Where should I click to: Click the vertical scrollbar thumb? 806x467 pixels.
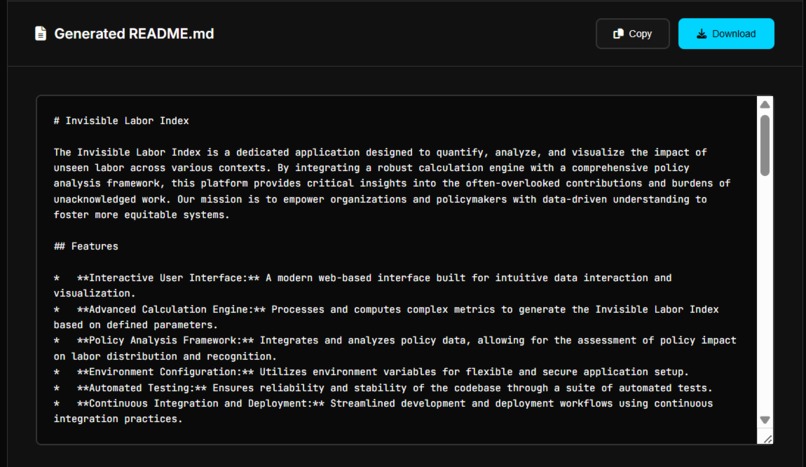(x=765, y=145)
